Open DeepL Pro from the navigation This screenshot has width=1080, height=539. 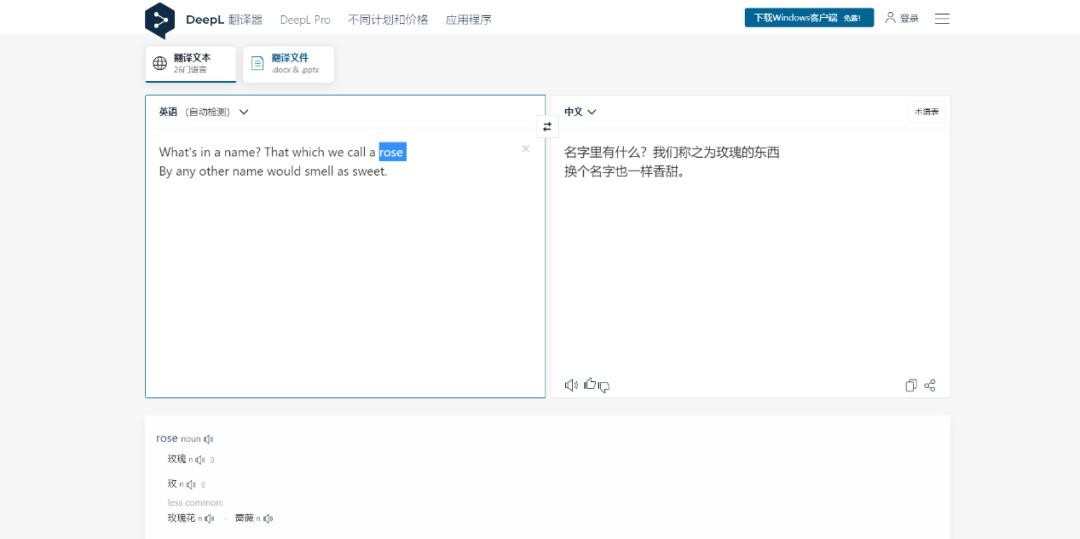(x=305, y=19)
